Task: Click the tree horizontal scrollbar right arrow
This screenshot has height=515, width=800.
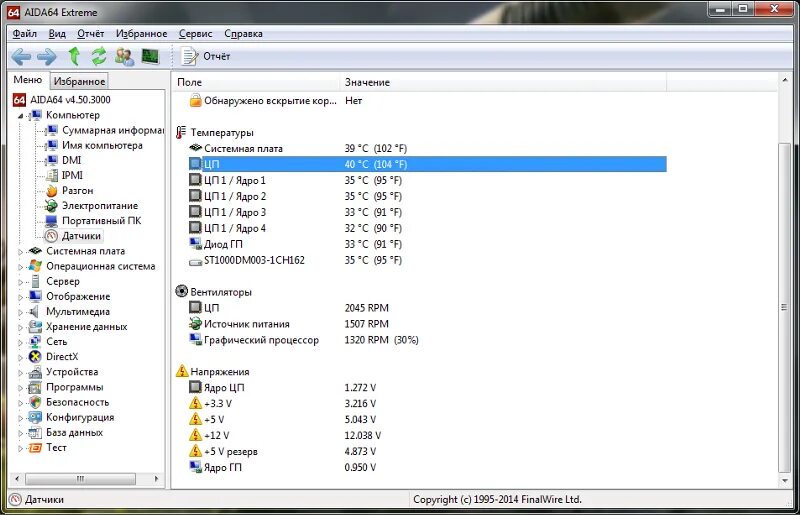Action: 156,479
